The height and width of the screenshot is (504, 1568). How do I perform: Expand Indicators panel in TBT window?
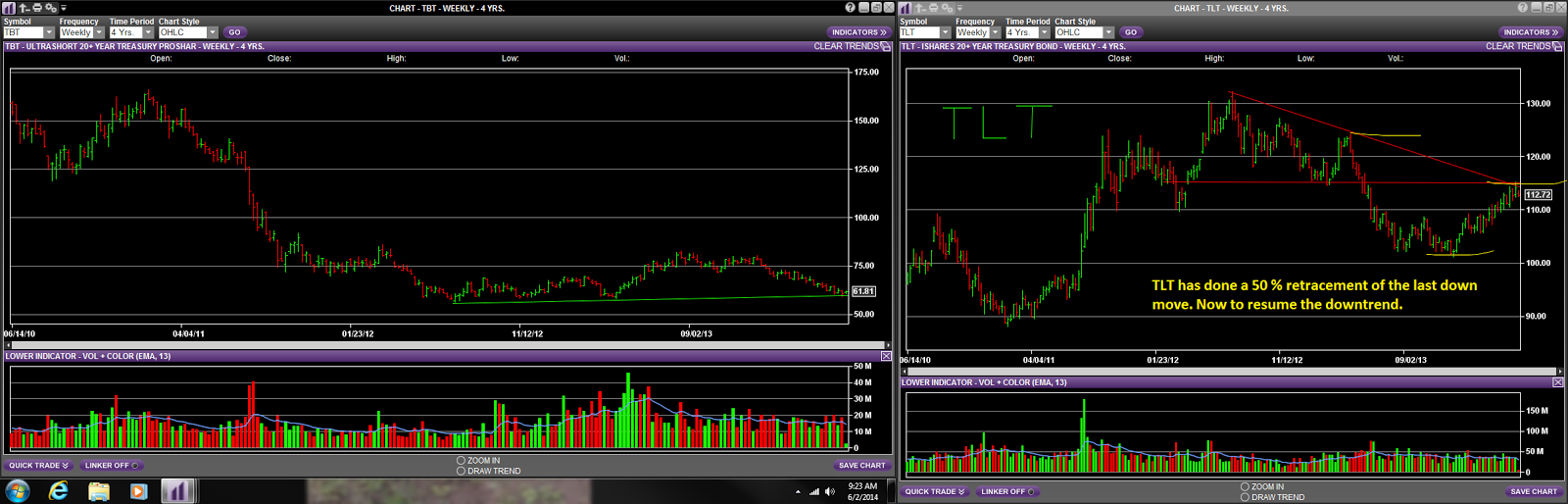(859, 32)
